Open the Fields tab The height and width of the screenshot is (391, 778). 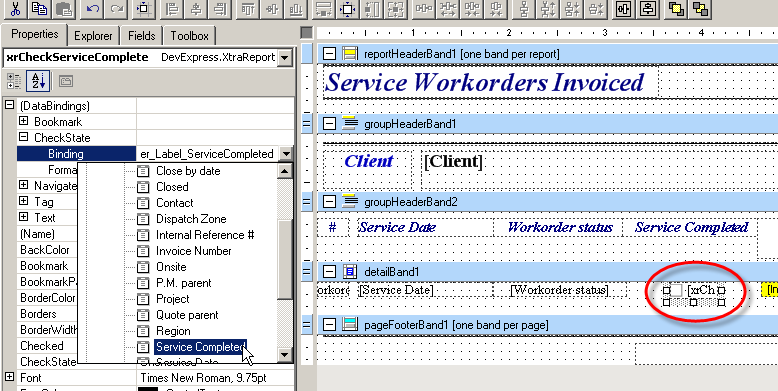click(x=141, y=36)
